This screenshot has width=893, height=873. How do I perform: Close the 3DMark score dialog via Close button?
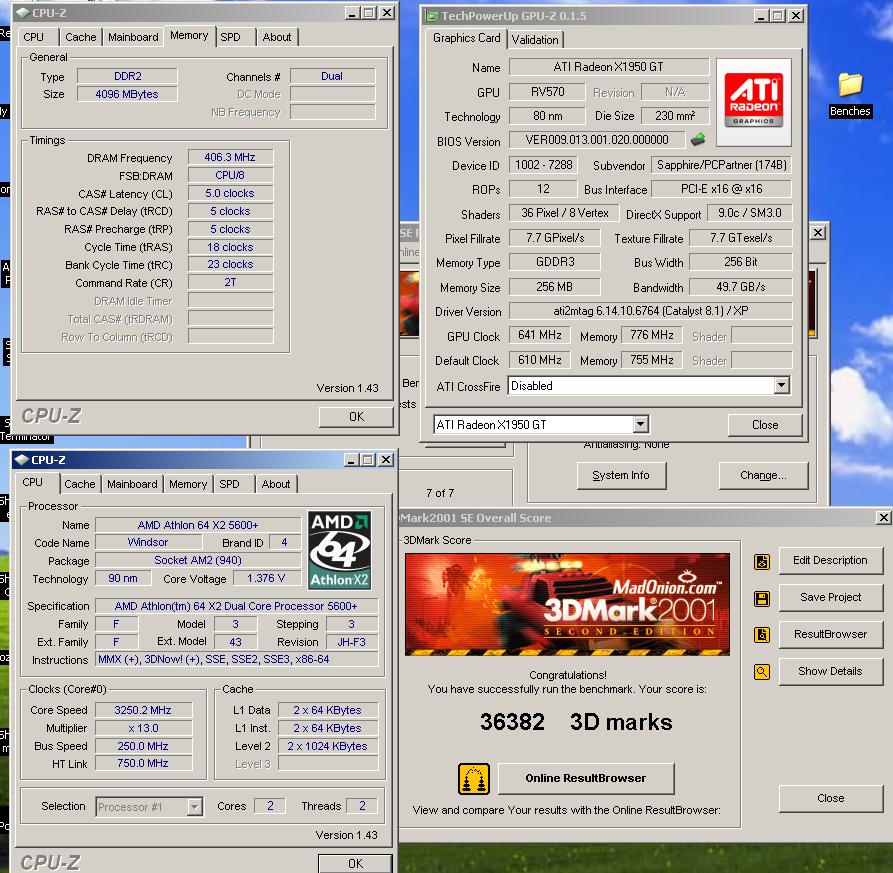[x=830, y=798]
